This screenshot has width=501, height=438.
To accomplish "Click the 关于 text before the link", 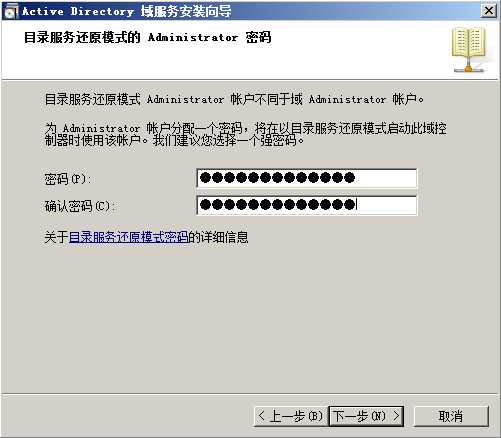I will 57,237.
